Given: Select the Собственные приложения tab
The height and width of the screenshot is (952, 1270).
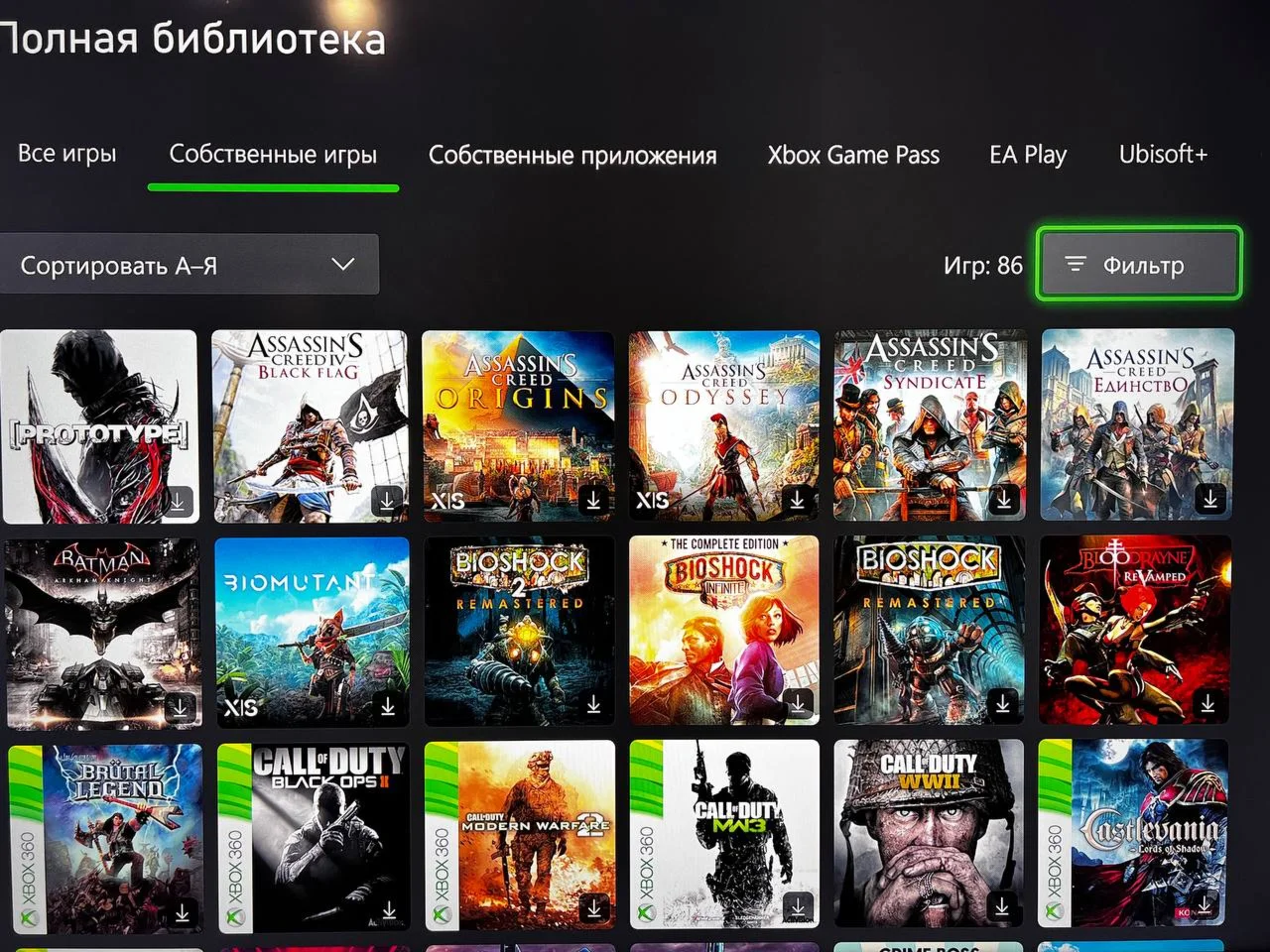Looking at the screenshot, I should coord(572,155).
